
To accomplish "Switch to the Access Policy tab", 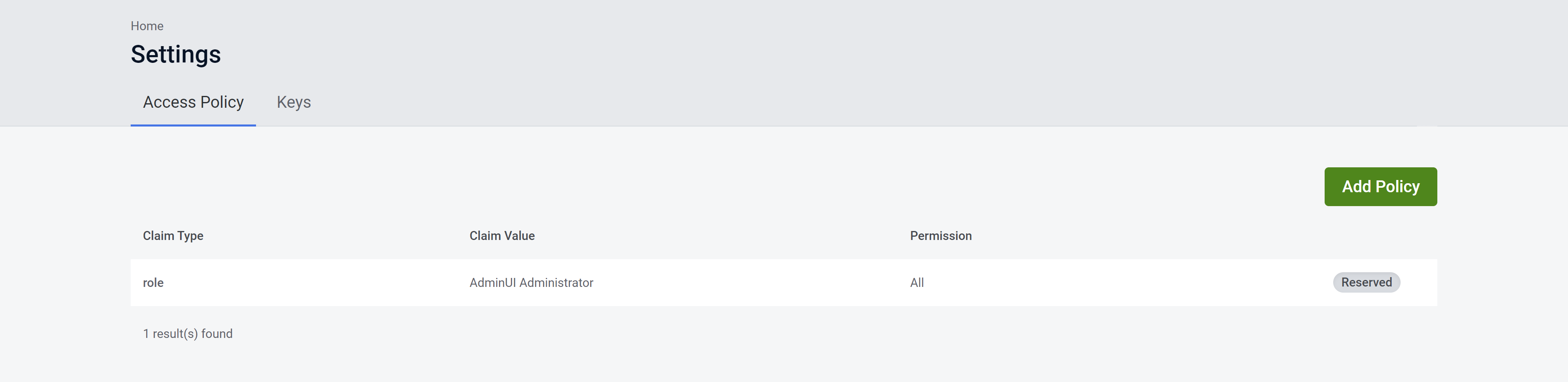I will pyautogui.click(x=193, y=102).
